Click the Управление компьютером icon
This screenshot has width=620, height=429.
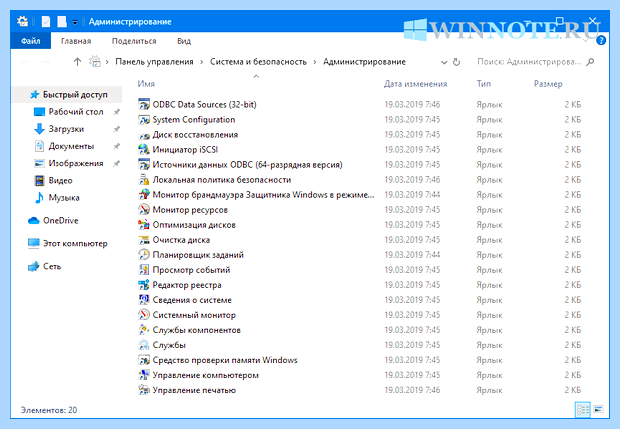pyautogui.click(x=144, y=375)
